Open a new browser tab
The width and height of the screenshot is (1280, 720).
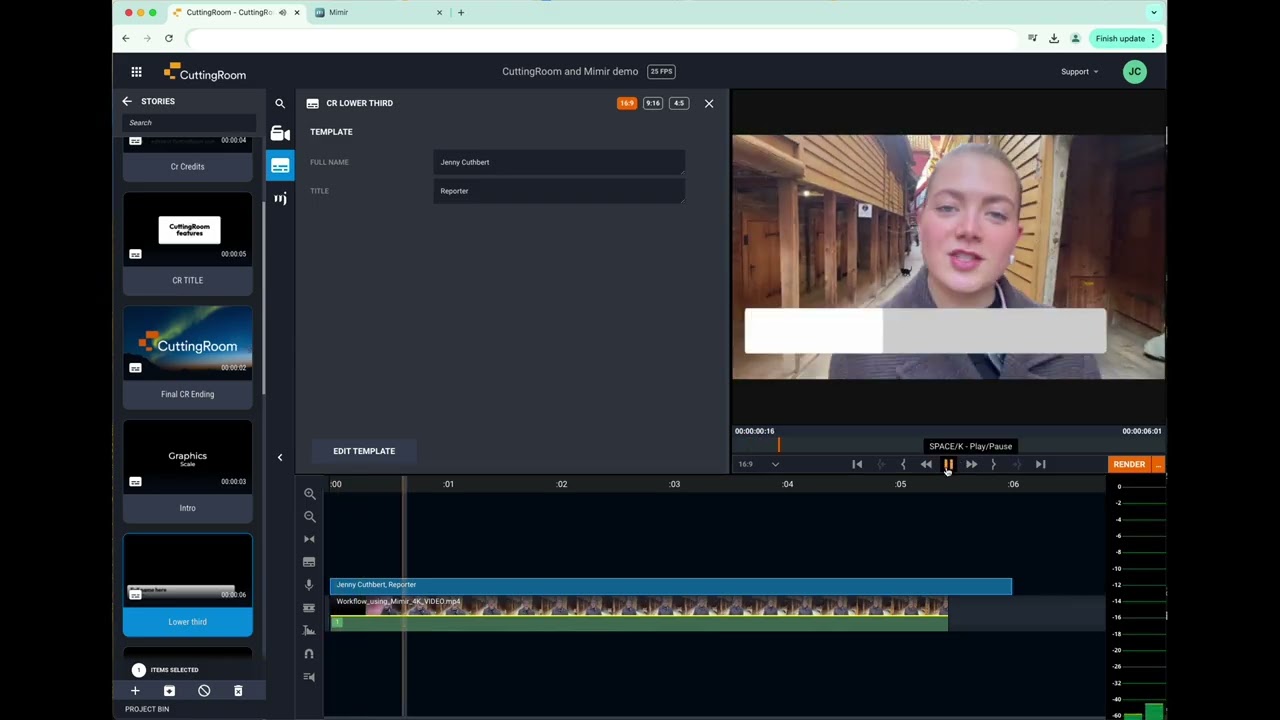point(461,13)
